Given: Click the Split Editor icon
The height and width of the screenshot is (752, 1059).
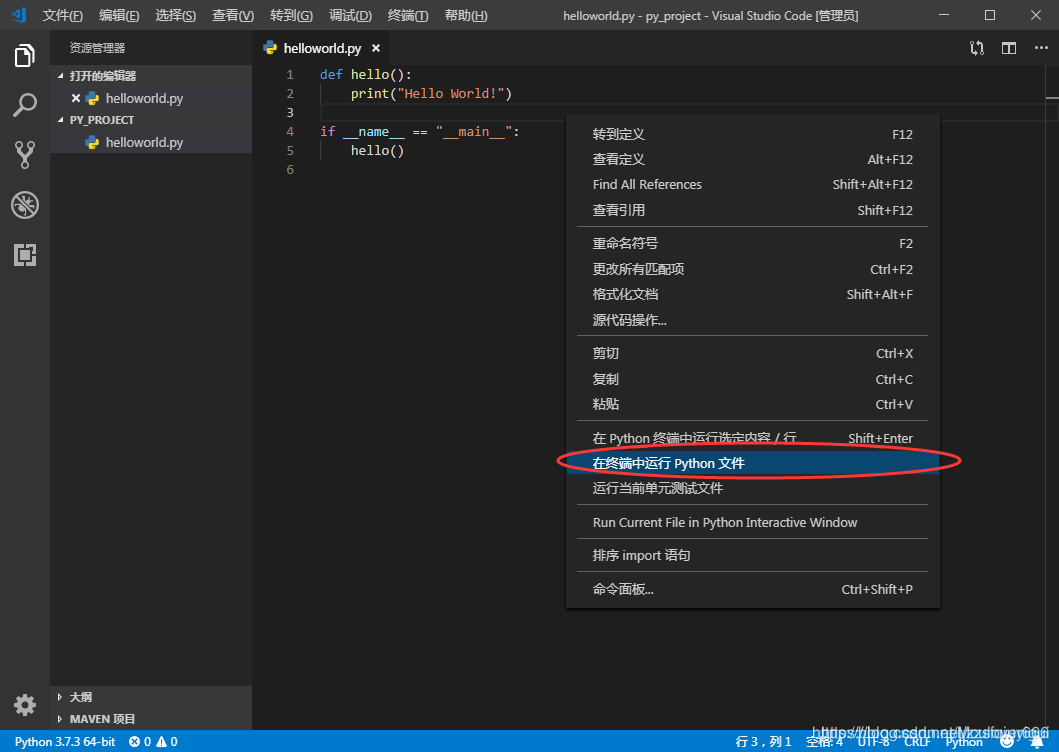Looking at the screenshot, I should 1009,48.
